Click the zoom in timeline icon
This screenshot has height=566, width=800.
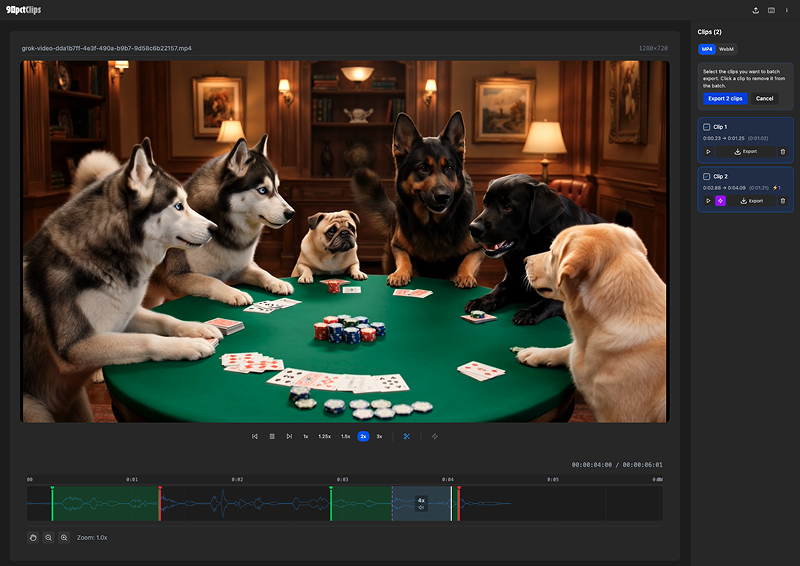pos(64,537)
